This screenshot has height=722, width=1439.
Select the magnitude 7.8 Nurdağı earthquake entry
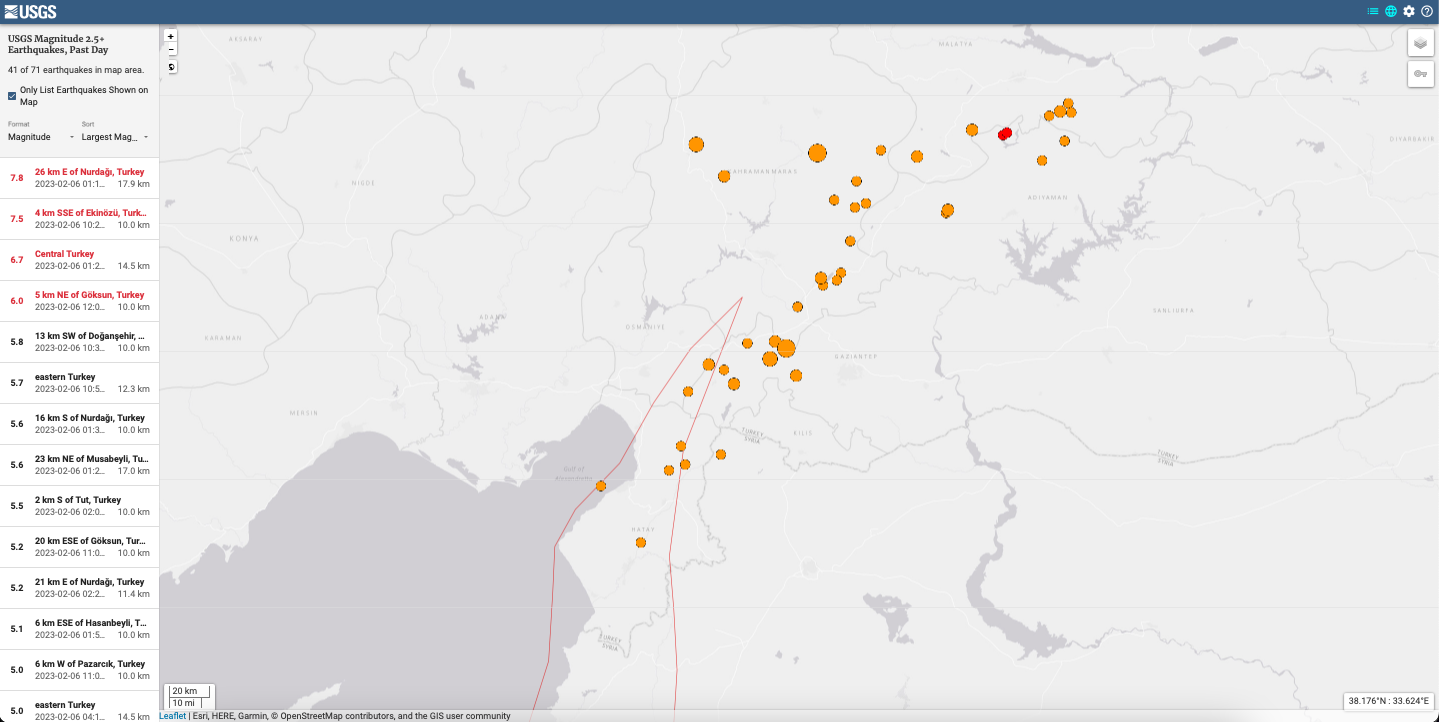(x=80, y=177)
